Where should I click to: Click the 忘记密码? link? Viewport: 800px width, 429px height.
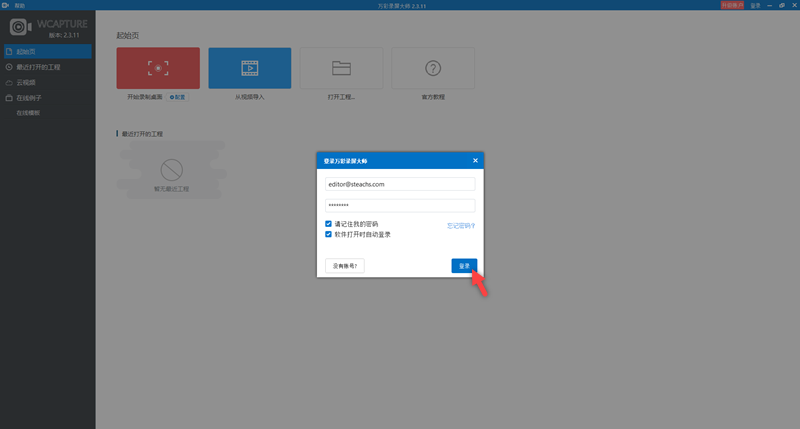click(x=461, y=225)
